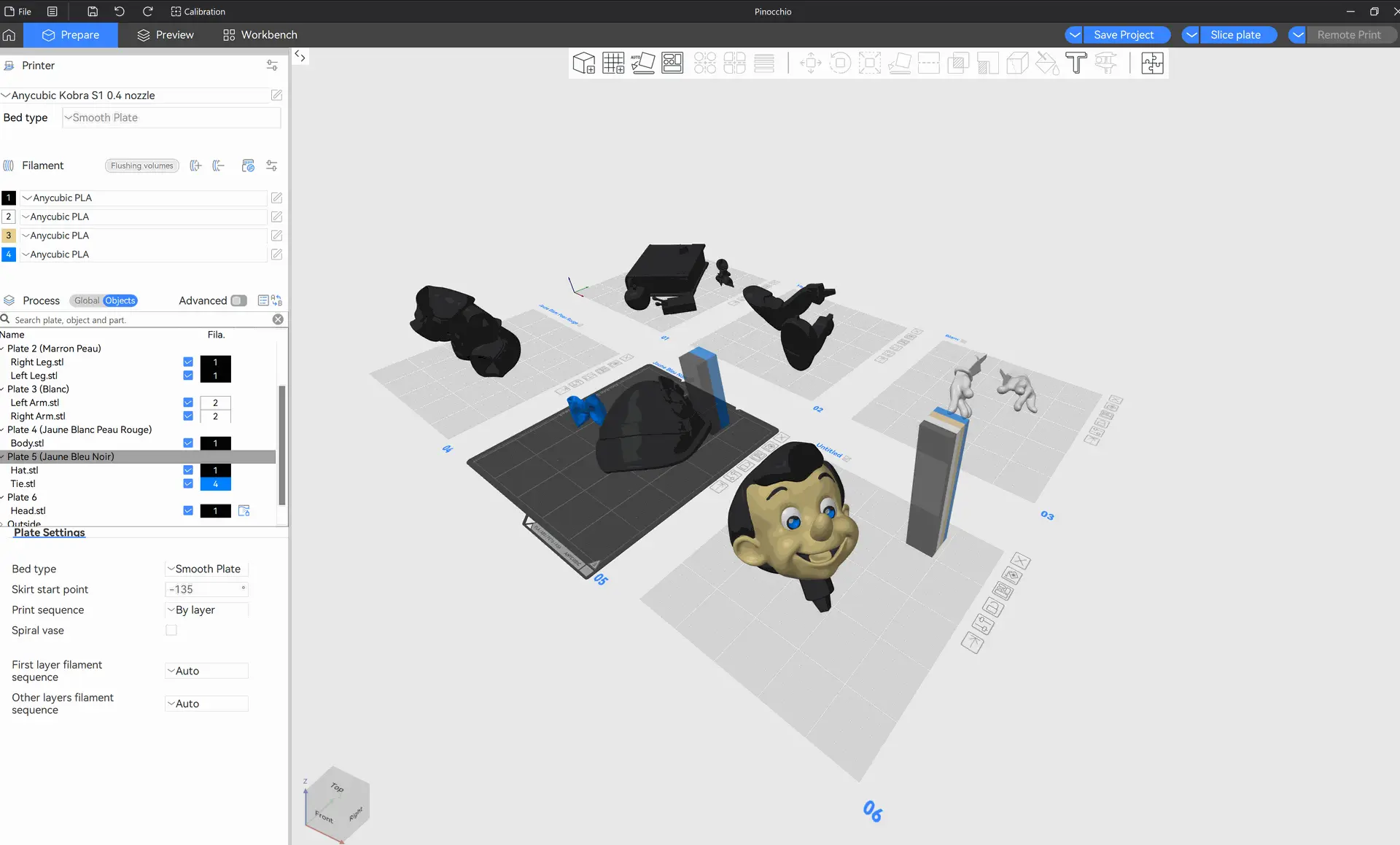Click the Add plate grid icon

(x=613, y=63)
